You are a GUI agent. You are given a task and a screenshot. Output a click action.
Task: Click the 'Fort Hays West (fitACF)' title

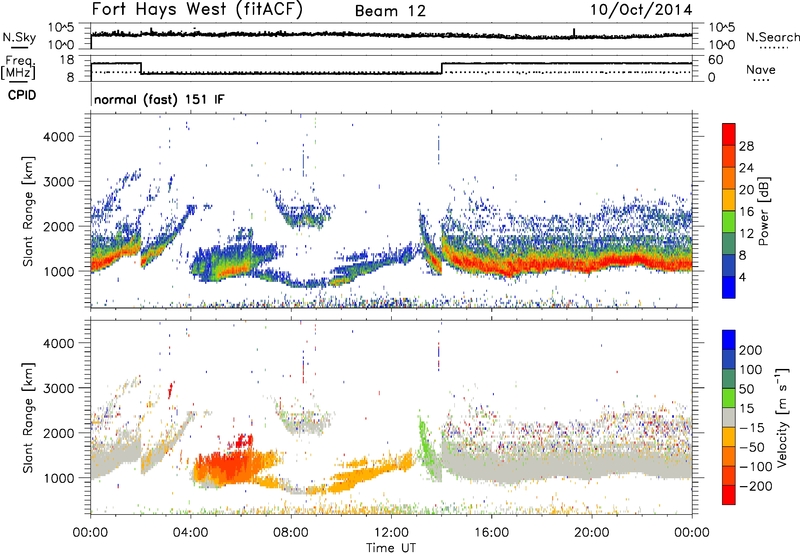click(x=196, y=9)
